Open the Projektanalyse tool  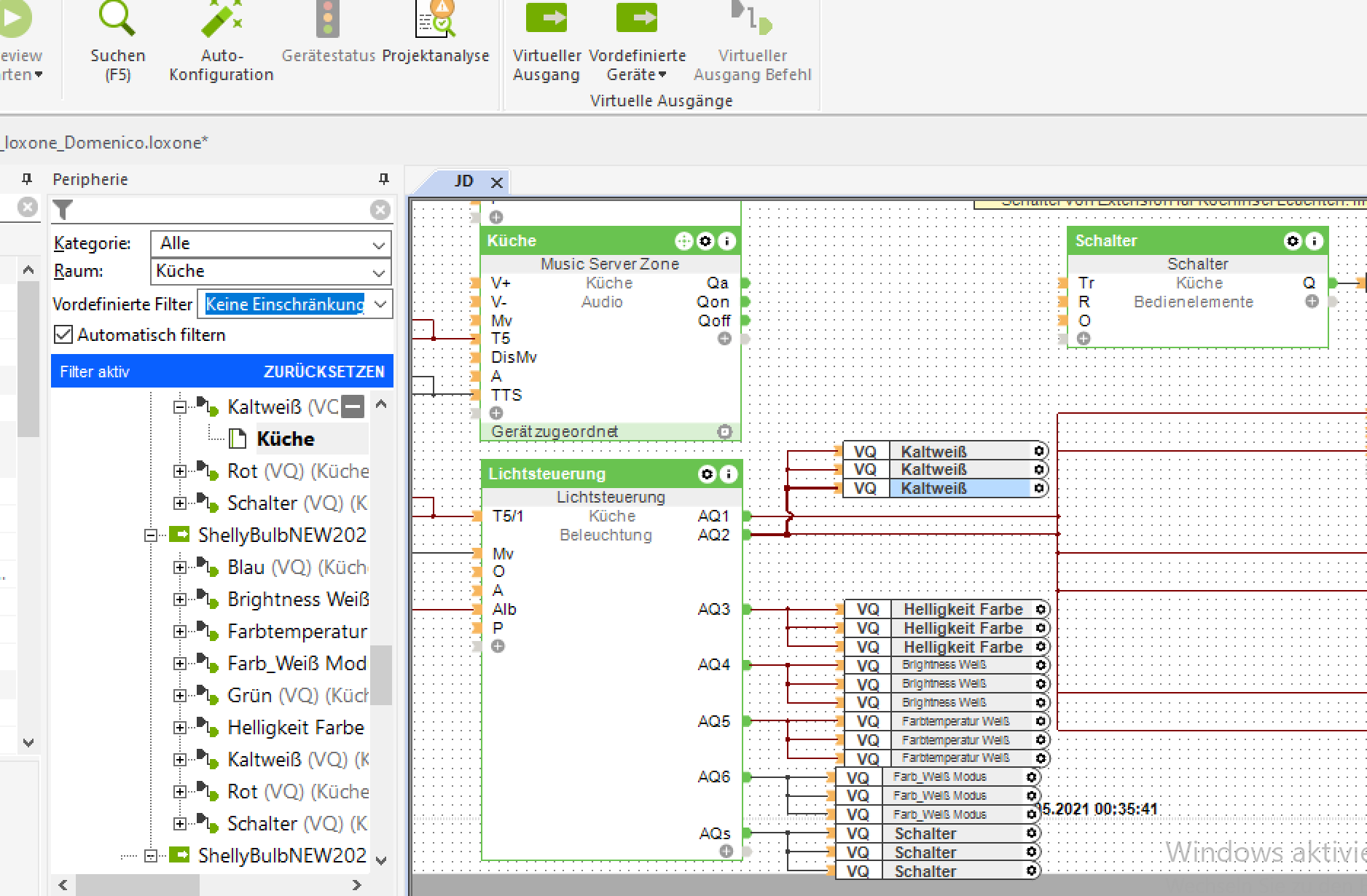coord(435,20)
